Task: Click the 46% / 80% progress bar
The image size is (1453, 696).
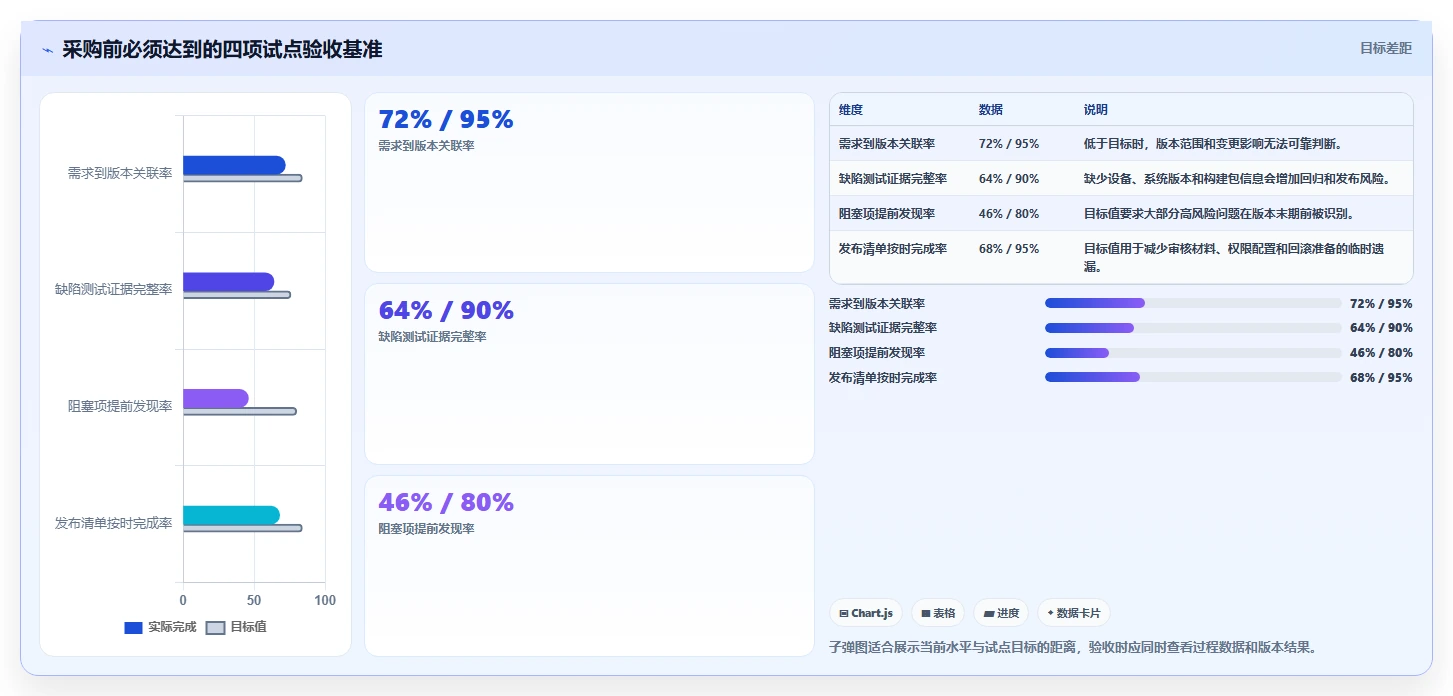Action: click(1193, 353)
